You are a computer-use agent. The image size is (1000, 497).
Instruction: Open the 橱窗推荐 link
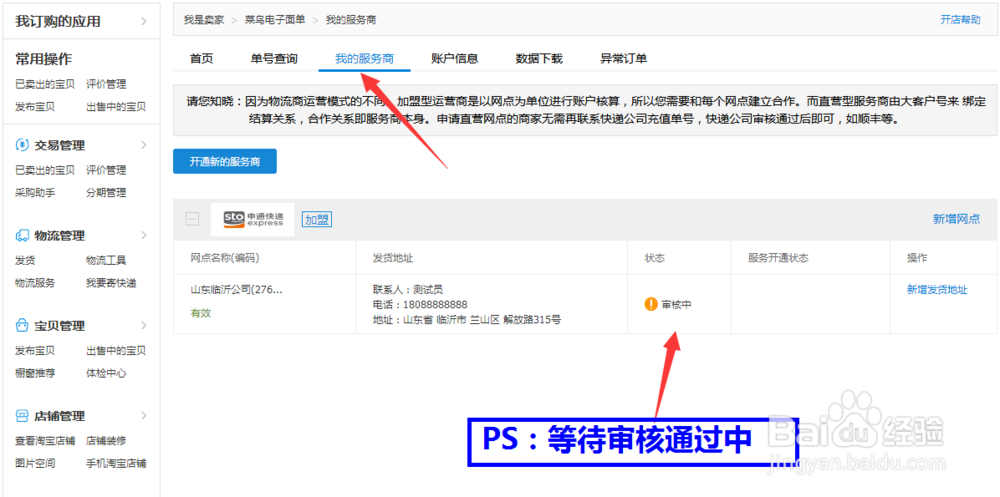coord(34,373)
